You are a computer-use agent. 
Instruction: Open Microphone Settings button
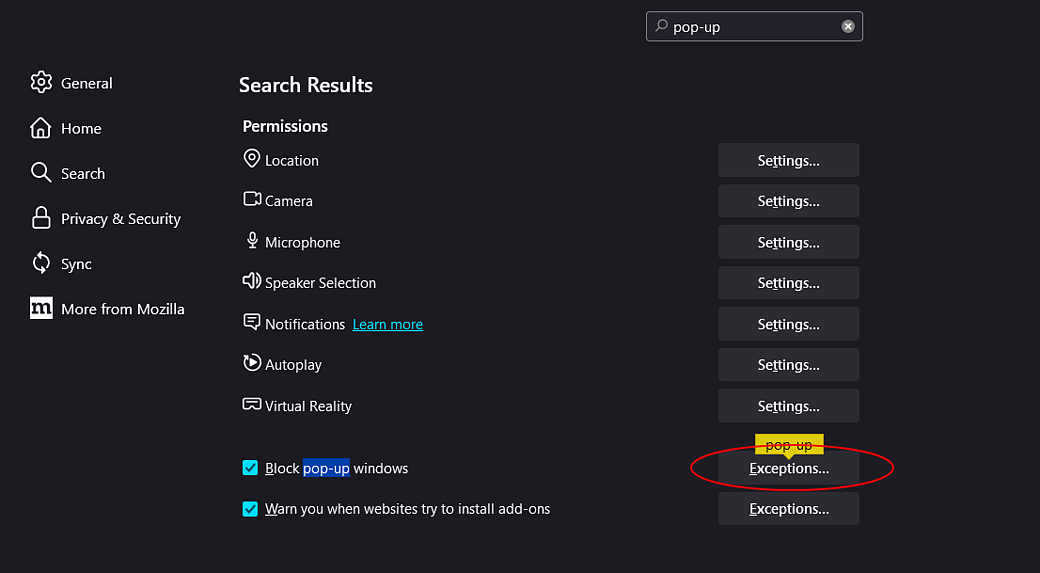click(788, 242)
